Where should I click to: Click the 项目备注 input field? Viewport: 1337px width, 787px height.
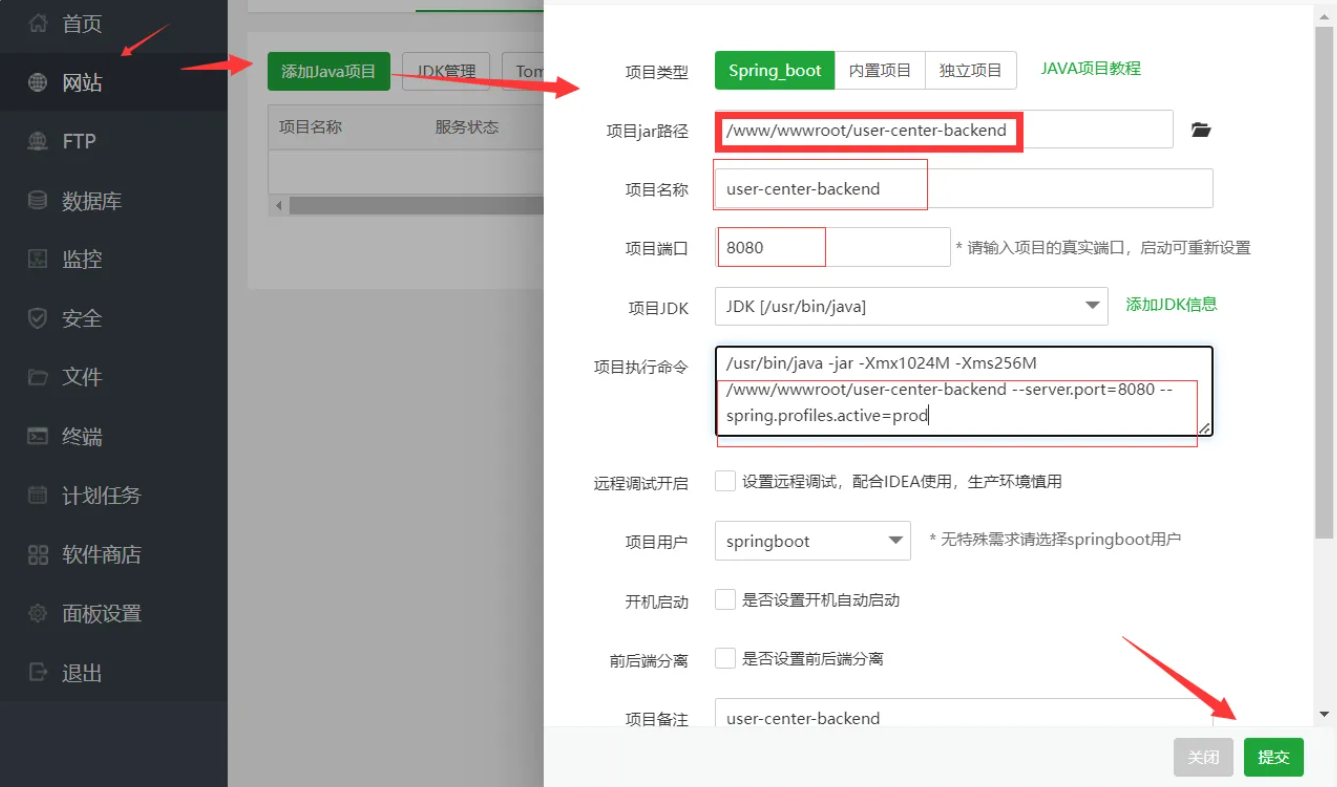[964, 713]
